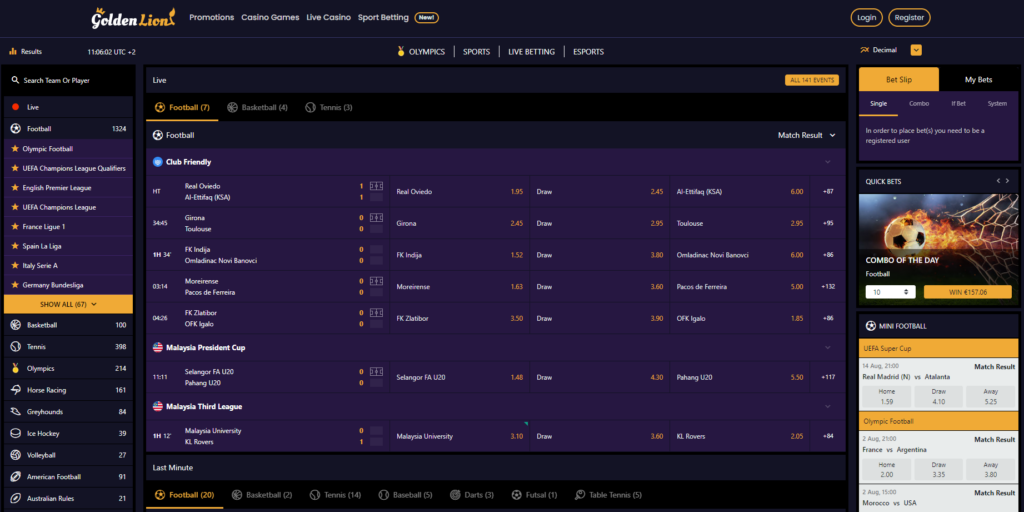Screen dimensions: 1024x512
Task: Go to previous Quick Bets slide arrow
Action: [x=998, y=181]
